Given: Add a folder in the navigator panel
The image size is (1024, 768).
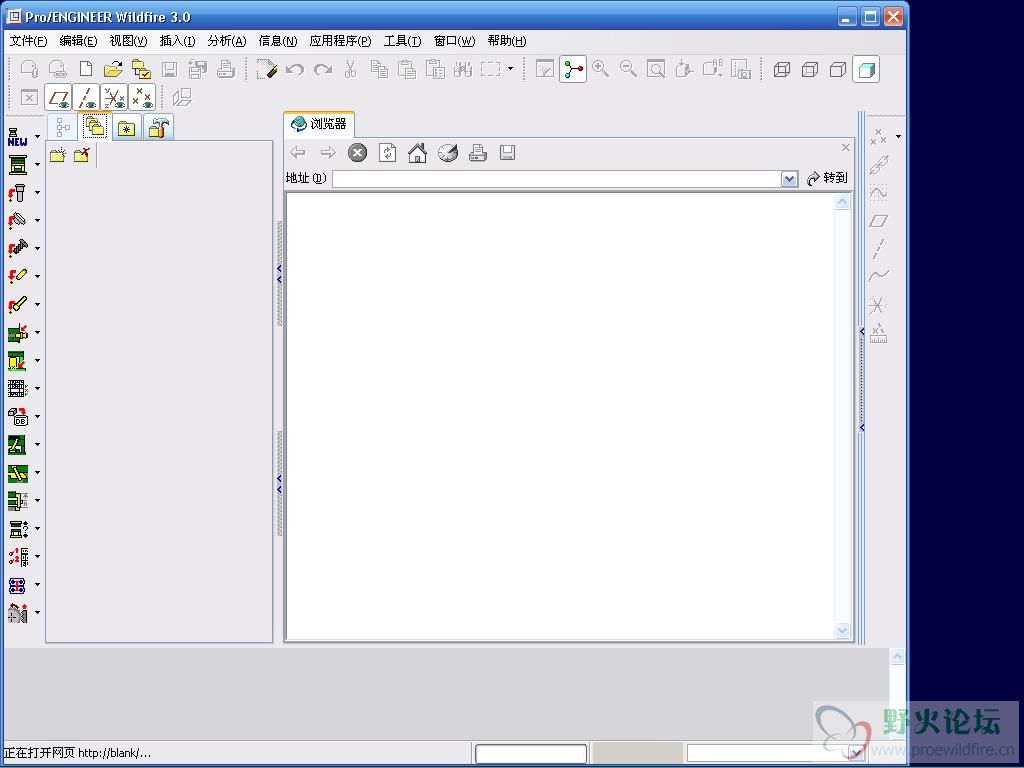Looking at the screenshot, I should pos(58,155).
